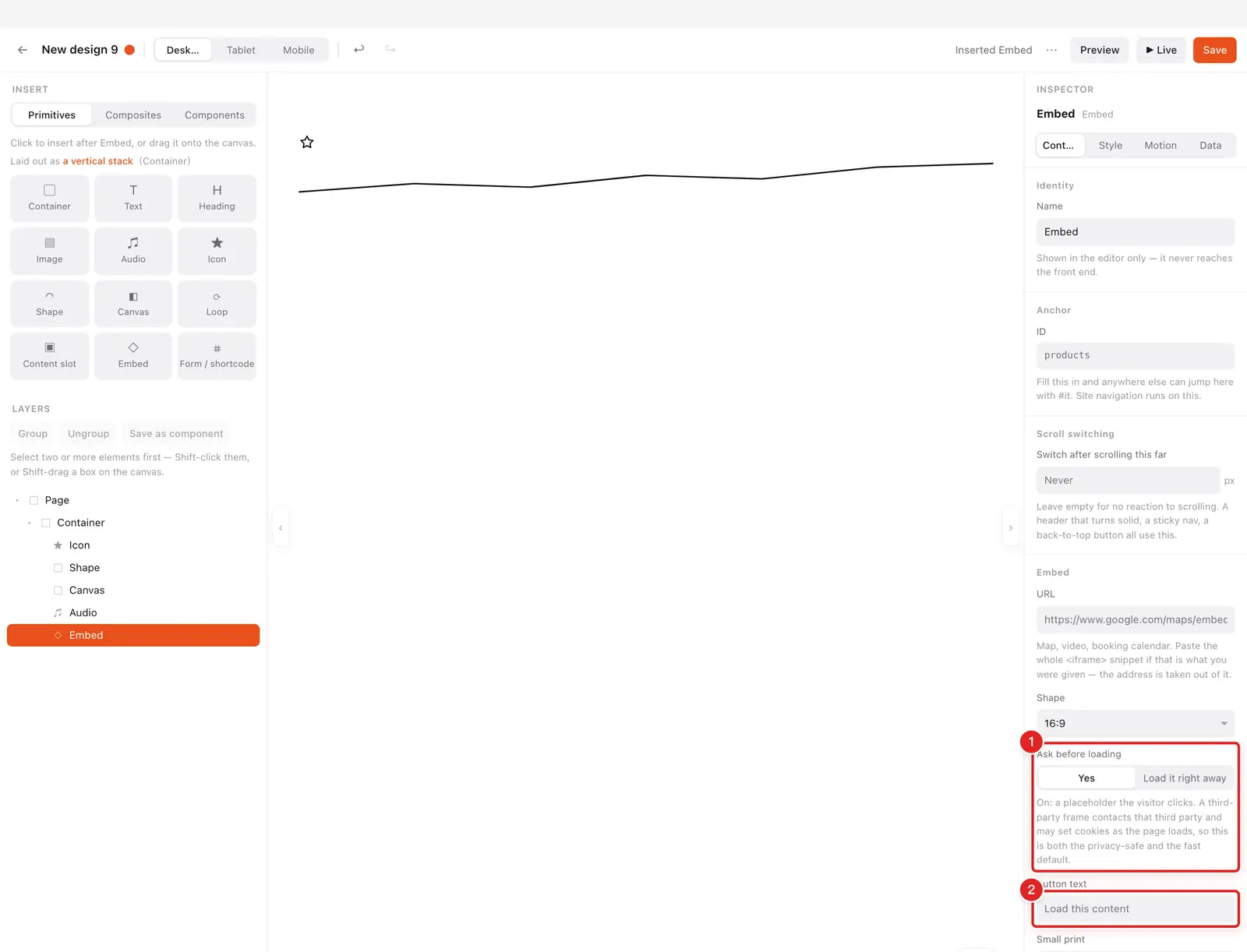Switch inspector to Style tab

(x=1111, y=146)
